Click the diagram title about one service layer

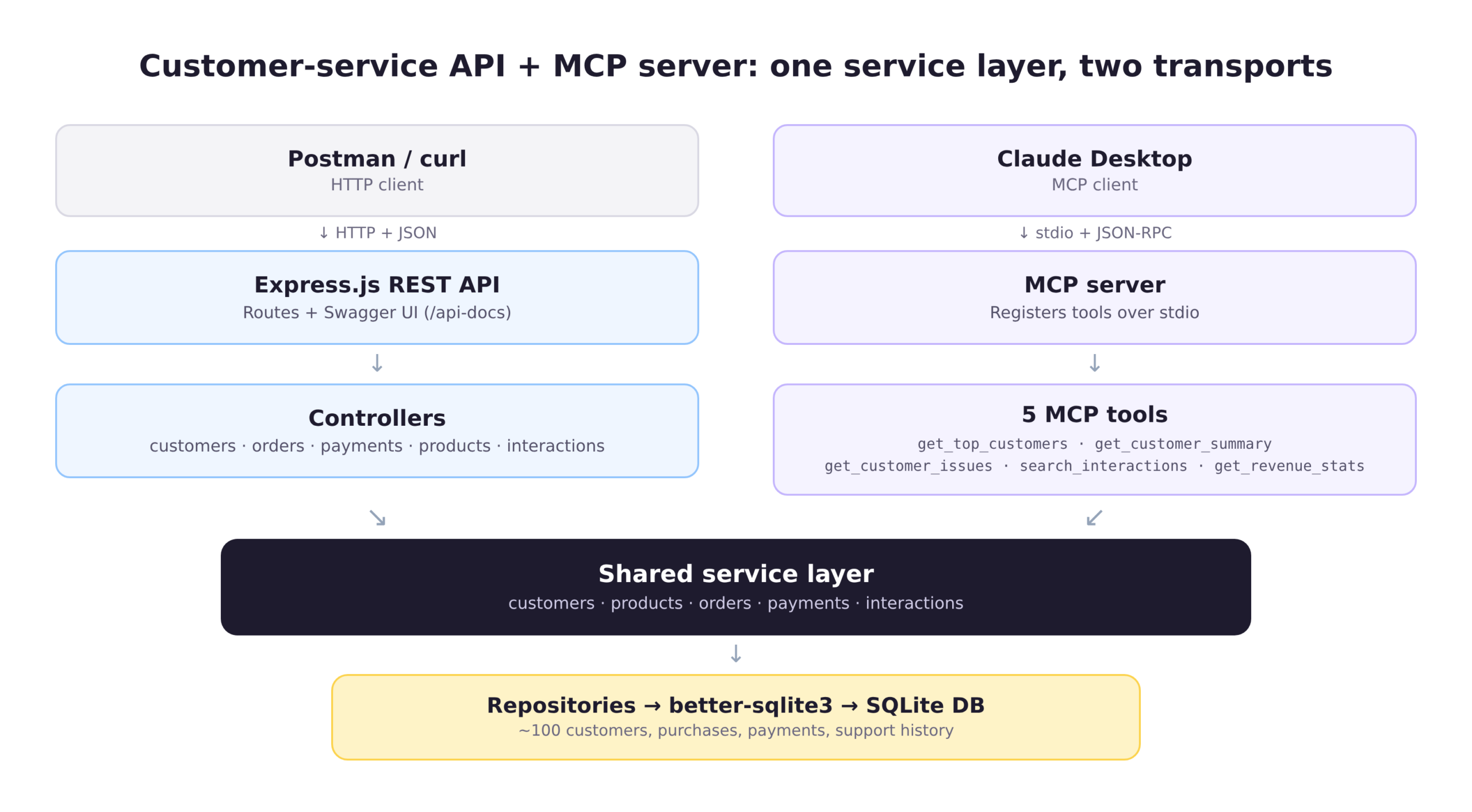735,66
